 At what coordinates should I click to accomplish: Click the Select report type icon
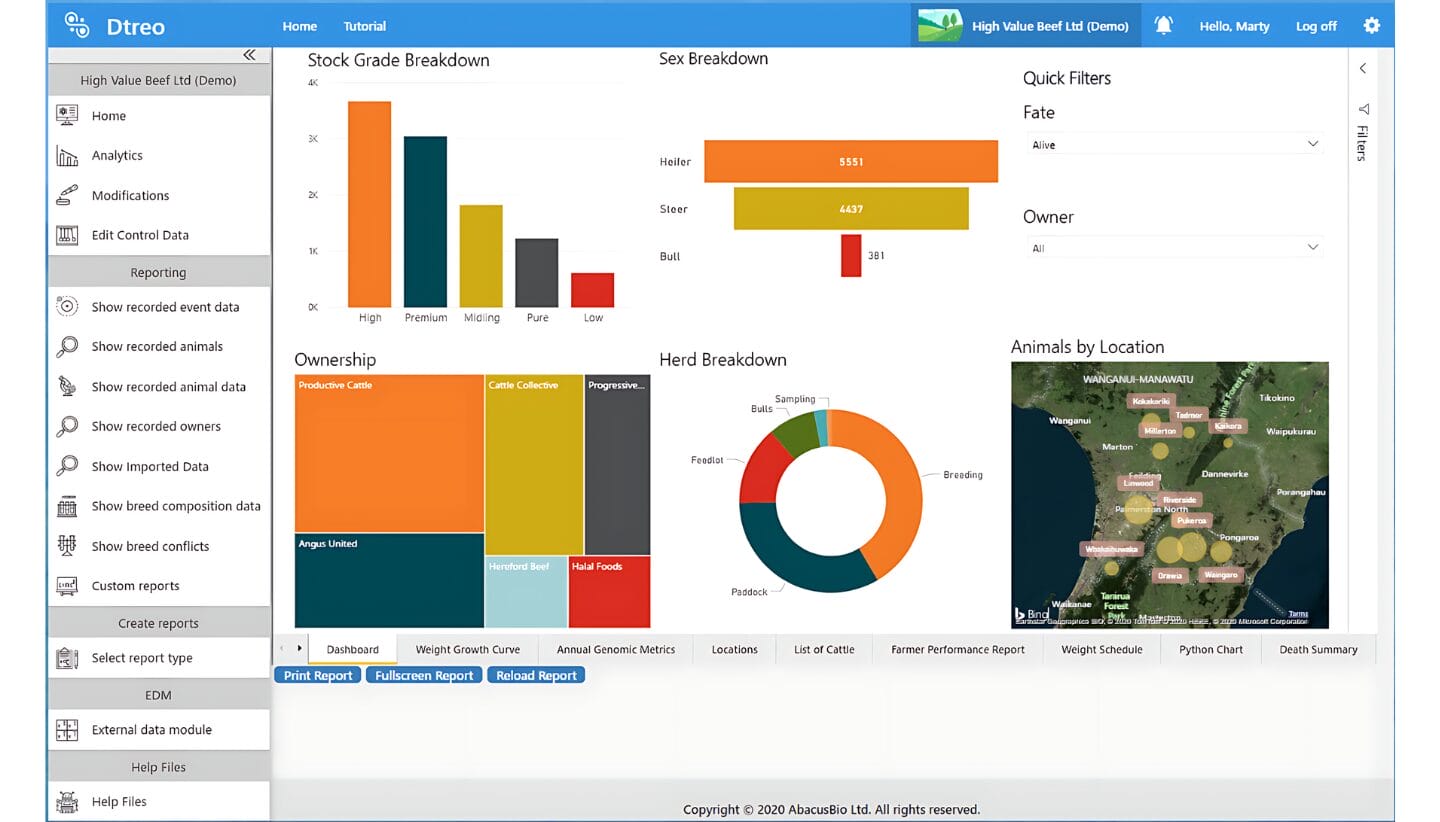coord(67,658)
